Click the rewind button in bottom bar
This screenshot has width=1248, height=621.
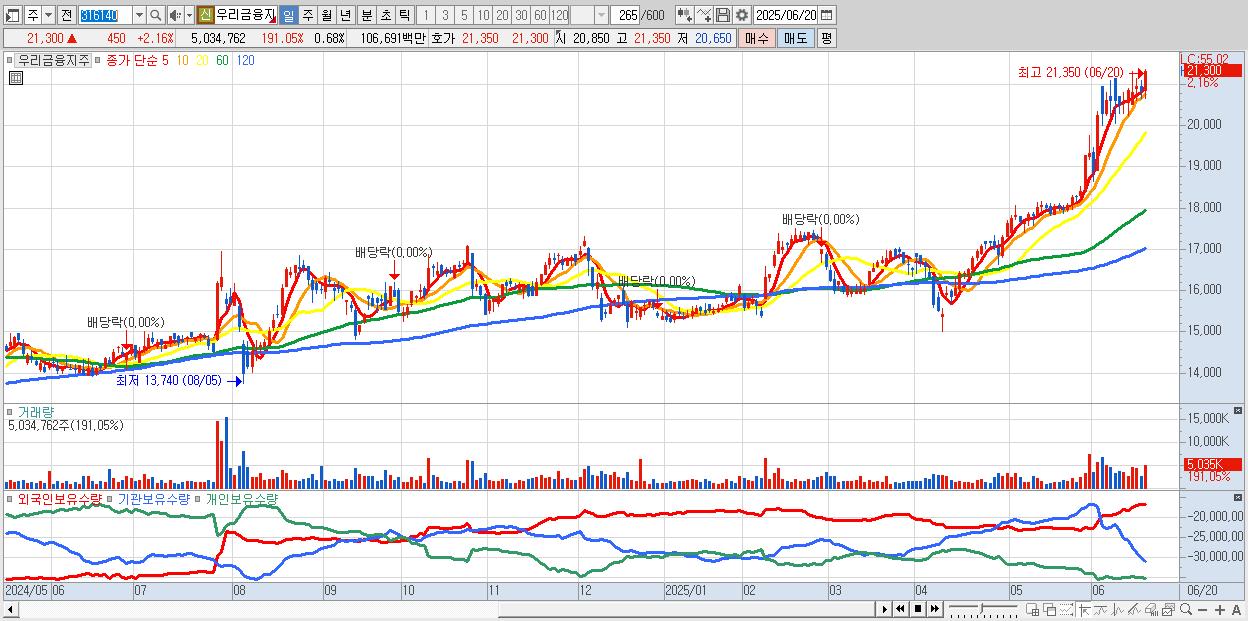[x=900, y=609]
